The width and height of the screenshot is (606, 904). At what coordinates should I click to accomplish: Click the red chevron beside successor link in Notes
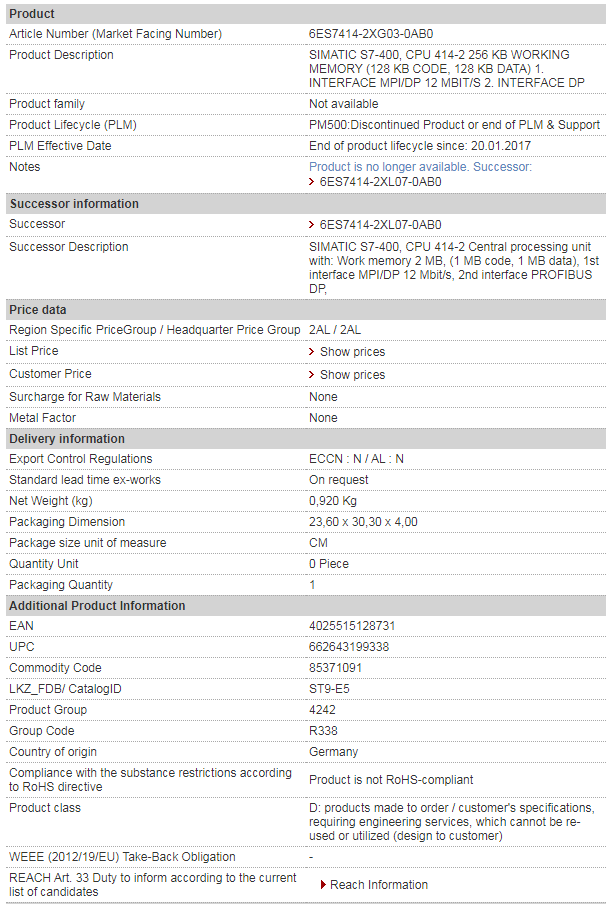313,182
